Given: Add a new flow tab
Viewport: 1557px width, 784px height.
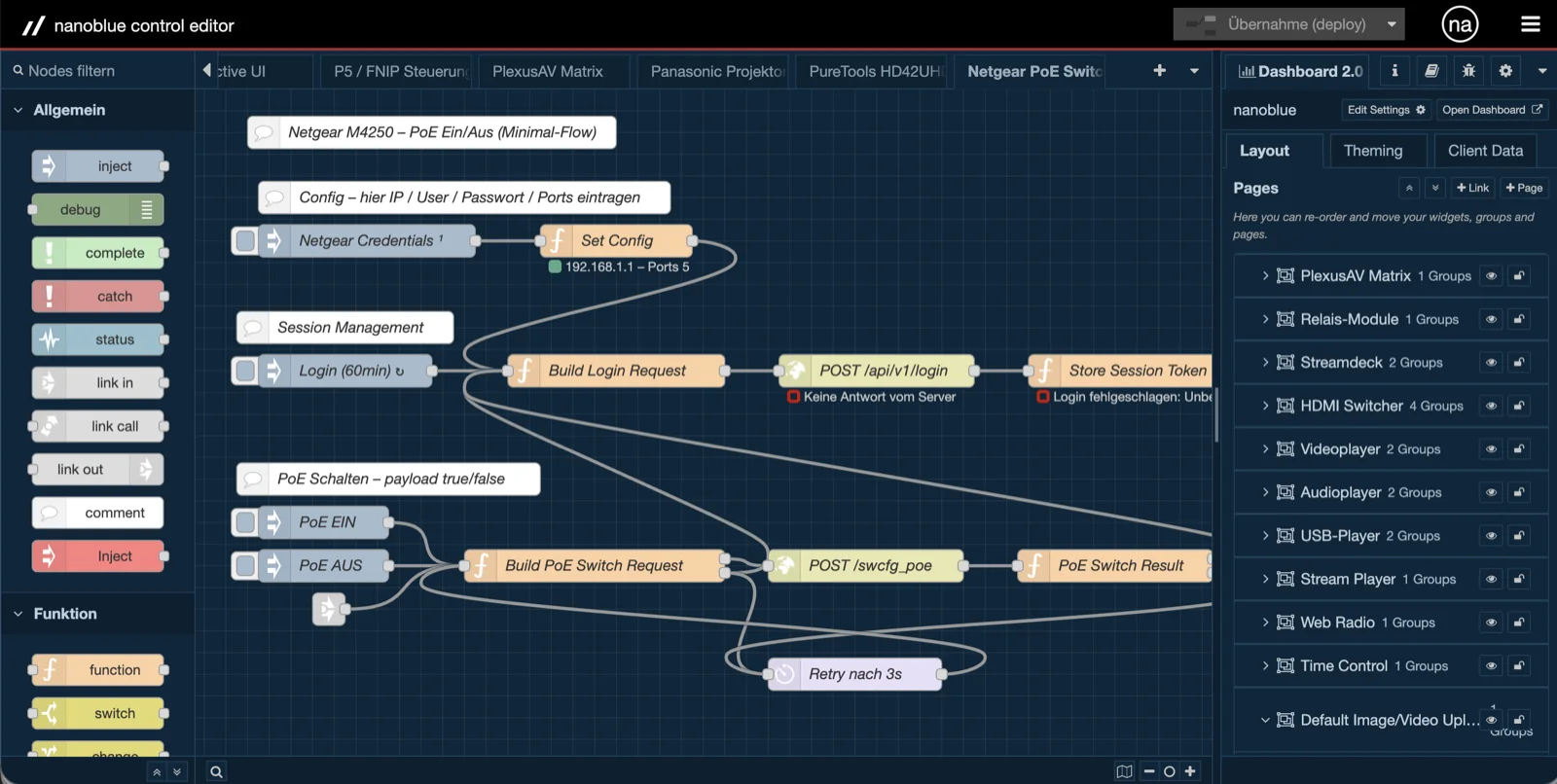Looking at the screenshot, I should (x=1159, y=71).
